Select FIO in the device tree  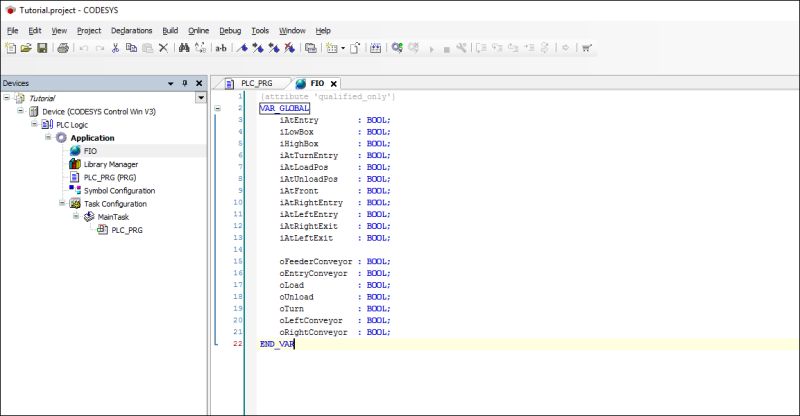[90, 151]
